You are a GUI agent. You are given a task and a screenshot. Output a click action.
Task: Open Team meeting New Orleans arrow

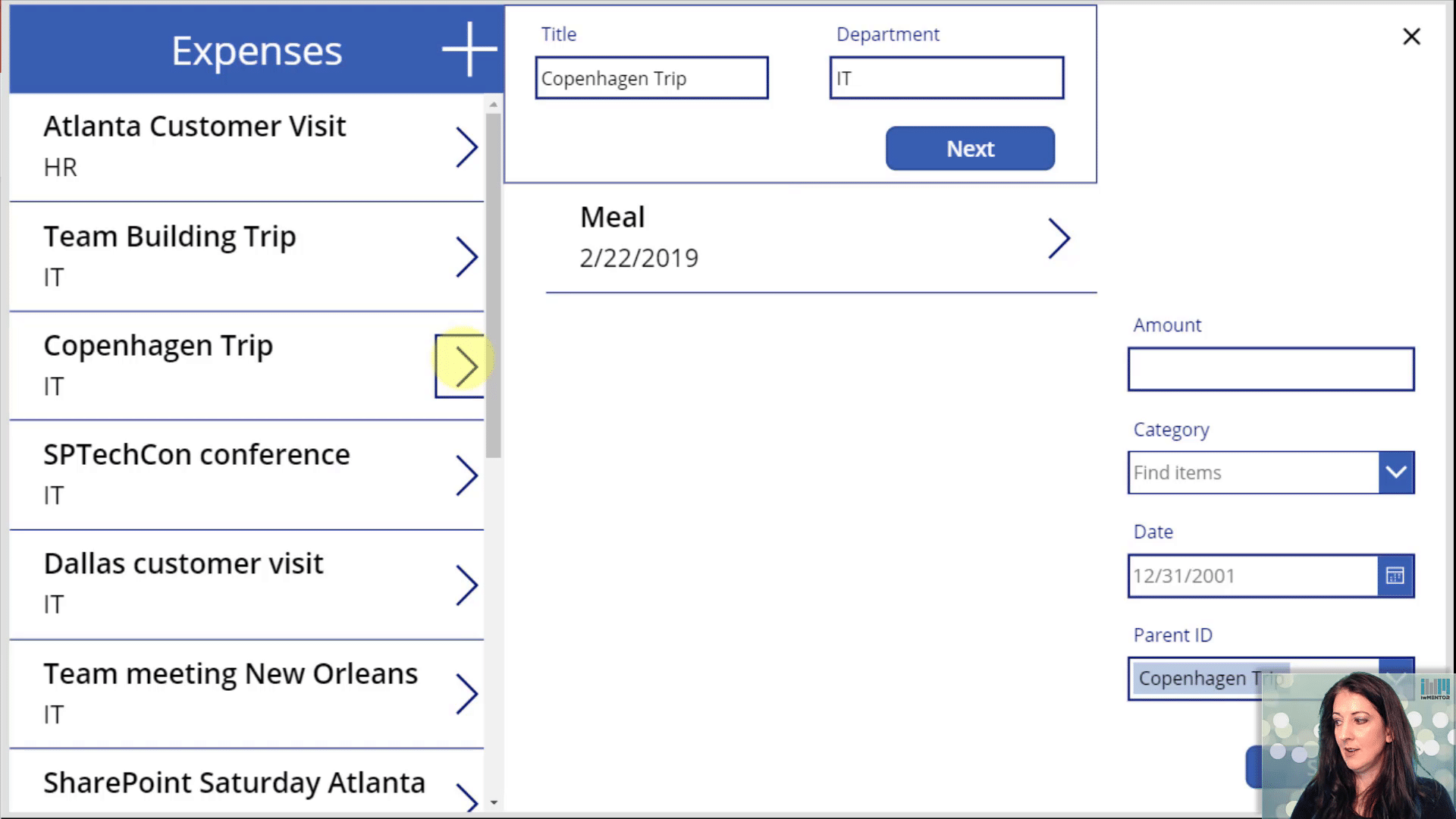(x=466, y=694)
